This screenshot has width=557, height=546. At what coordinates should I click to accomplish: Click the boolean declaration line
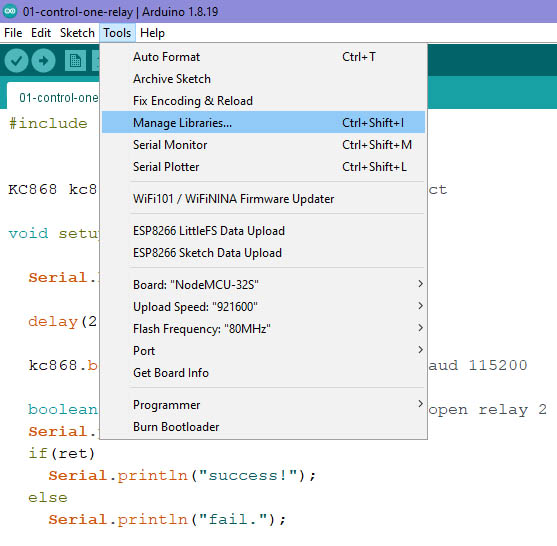(63, 410)
